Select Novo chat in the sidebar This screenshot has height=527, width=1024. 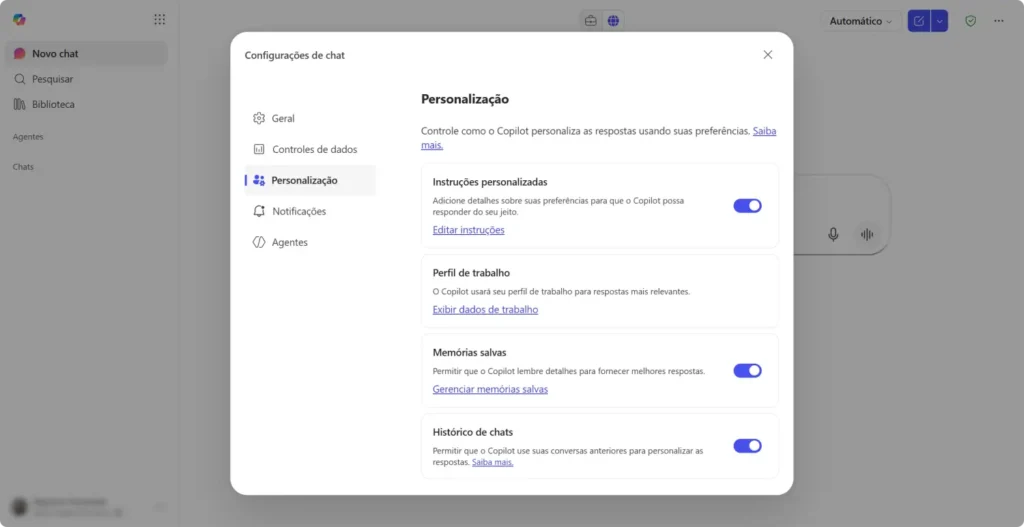pos(86,54)
